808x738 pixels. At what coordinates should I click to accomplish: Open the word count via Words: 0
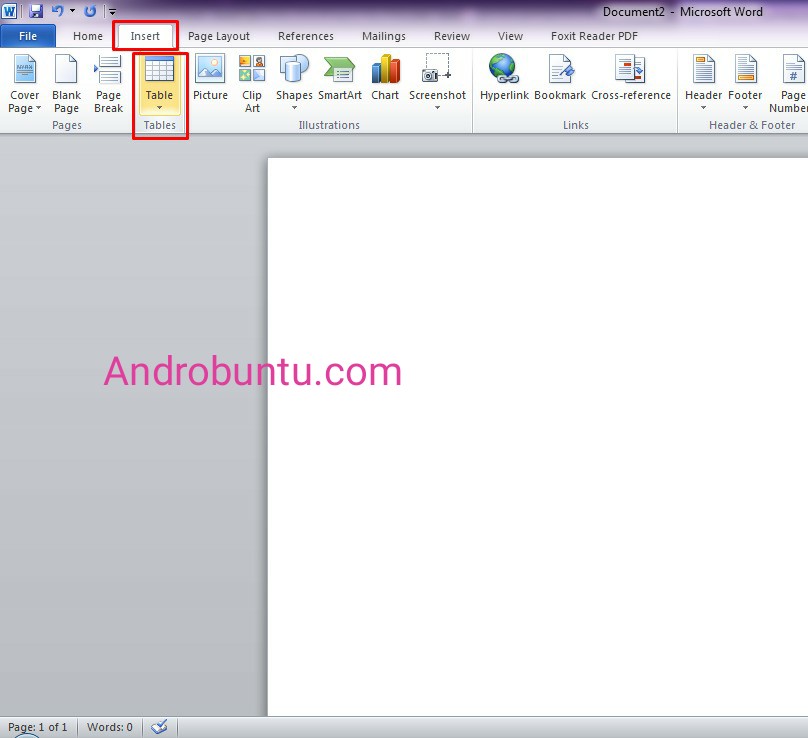click(x=109, y=727)
